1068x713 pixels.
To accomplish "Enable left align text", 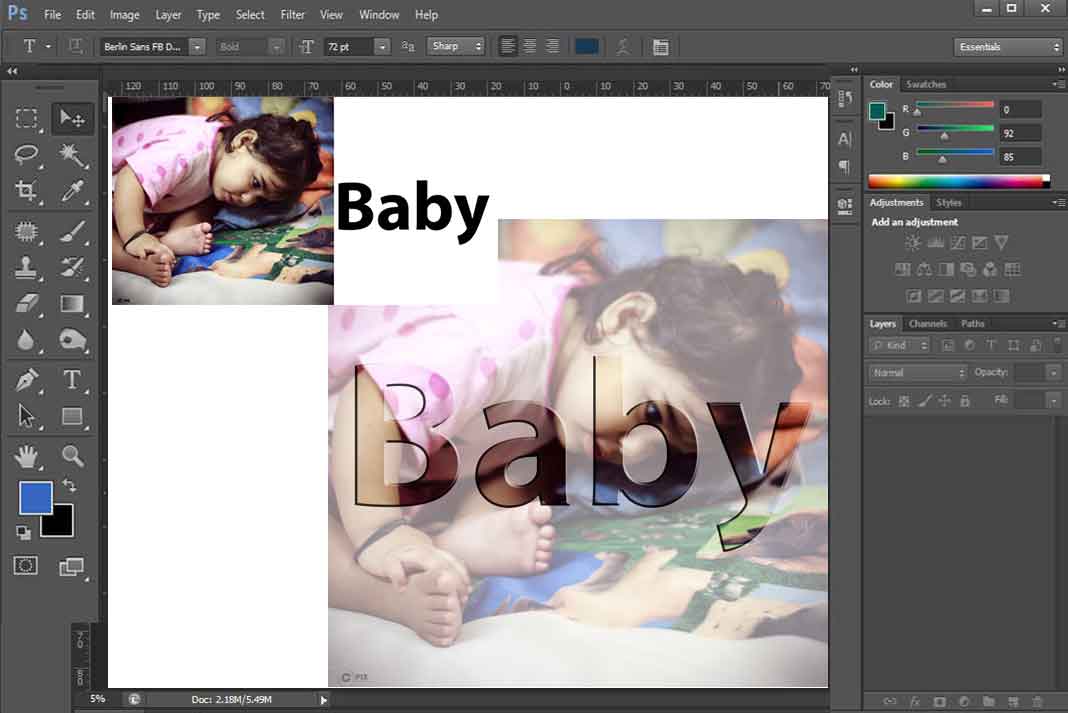I will (x=507, y=46).
